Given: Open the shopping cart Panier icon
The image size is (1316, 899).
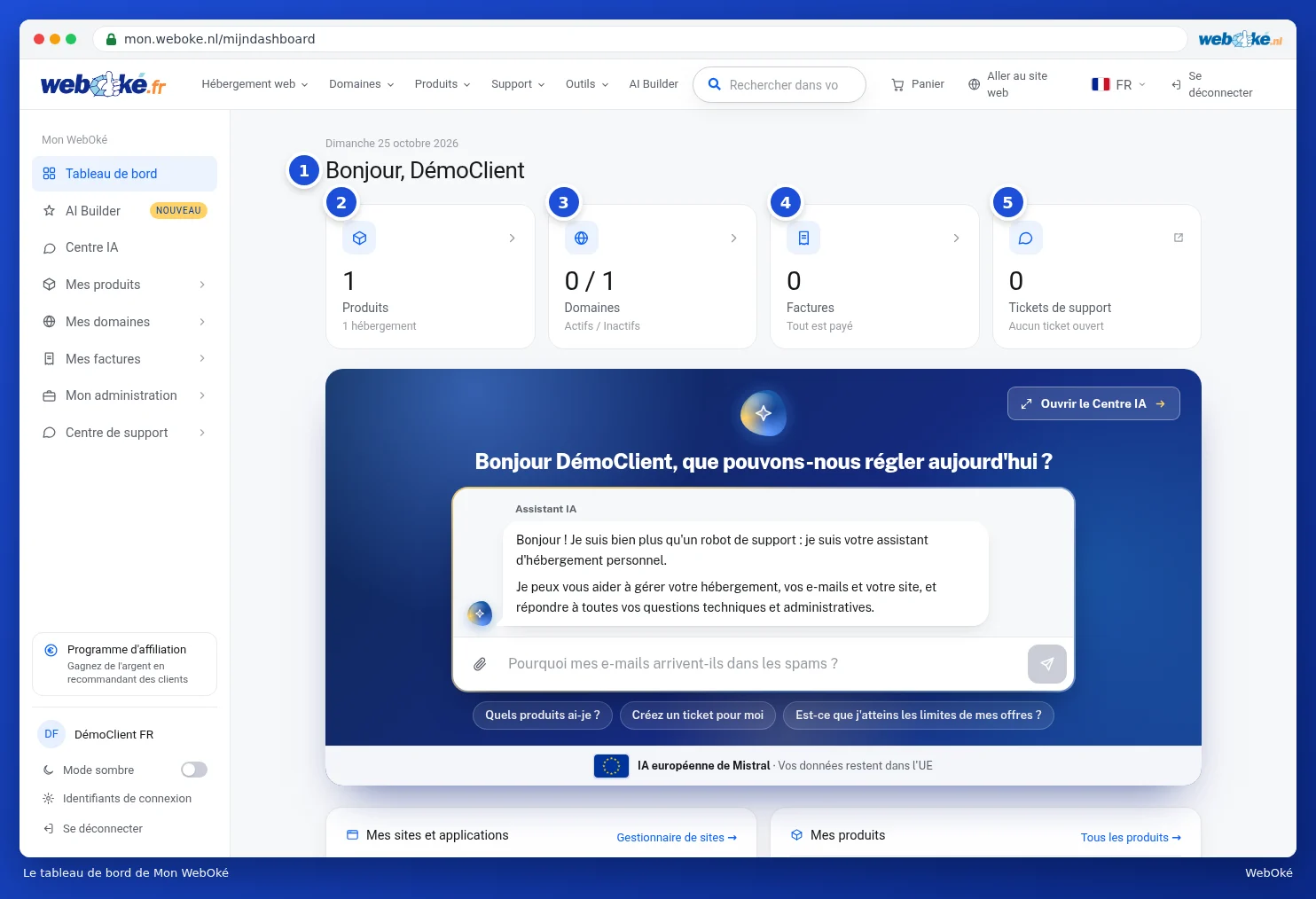Looking at the screenshot, I should [x=897, y=84].
